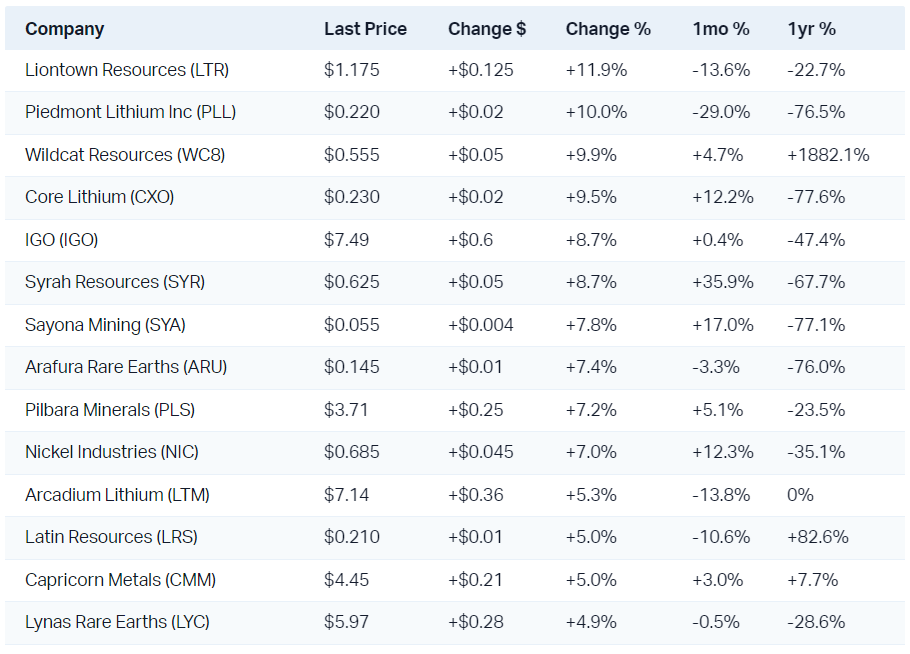This screenshot has height=654, width=910.
Task: Click IGO (IGO) company name
Action: tap(62, 240)
